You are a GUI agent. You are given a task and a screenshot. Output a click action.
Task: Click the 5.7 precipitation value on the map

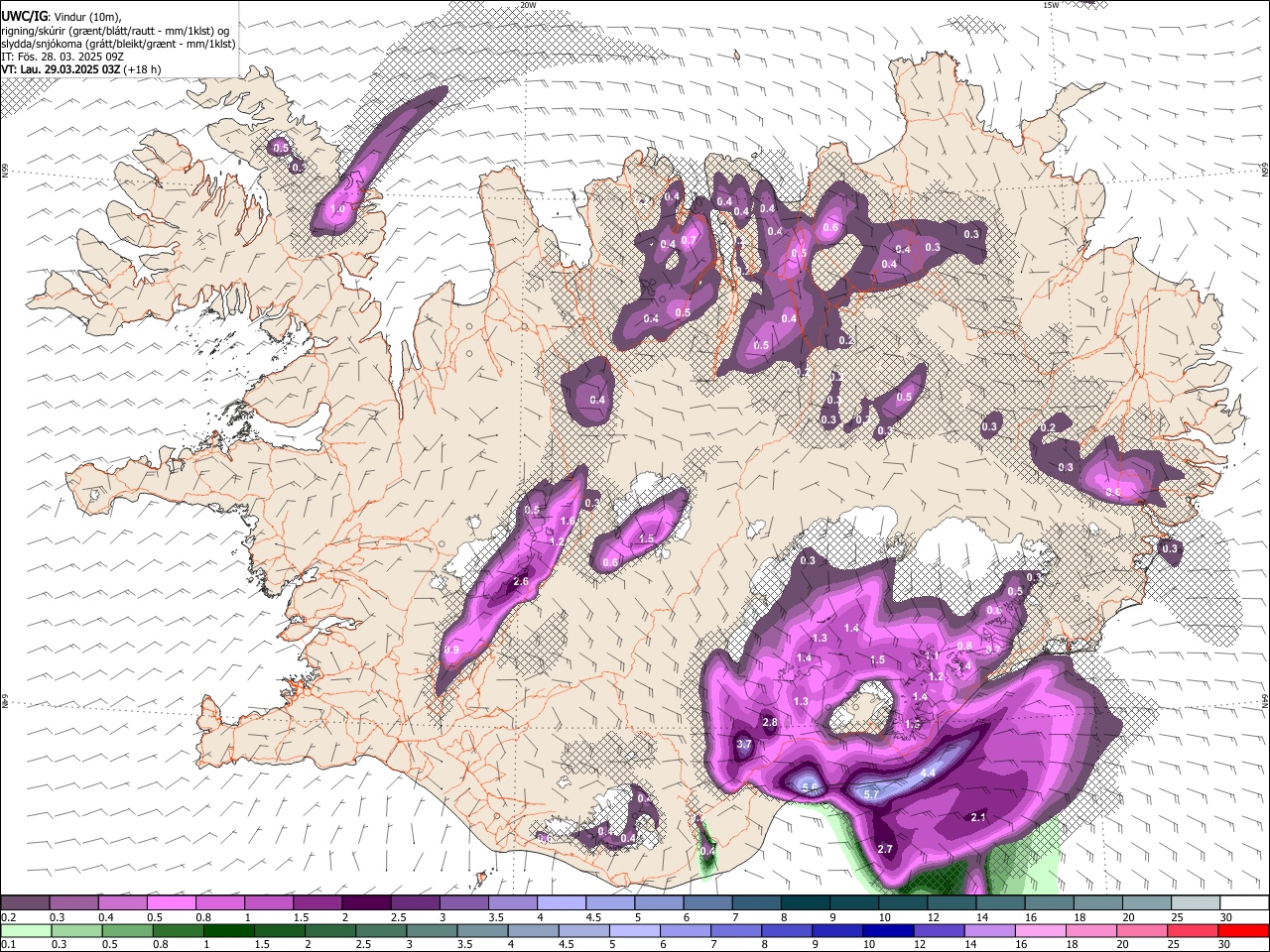point(872,794)
